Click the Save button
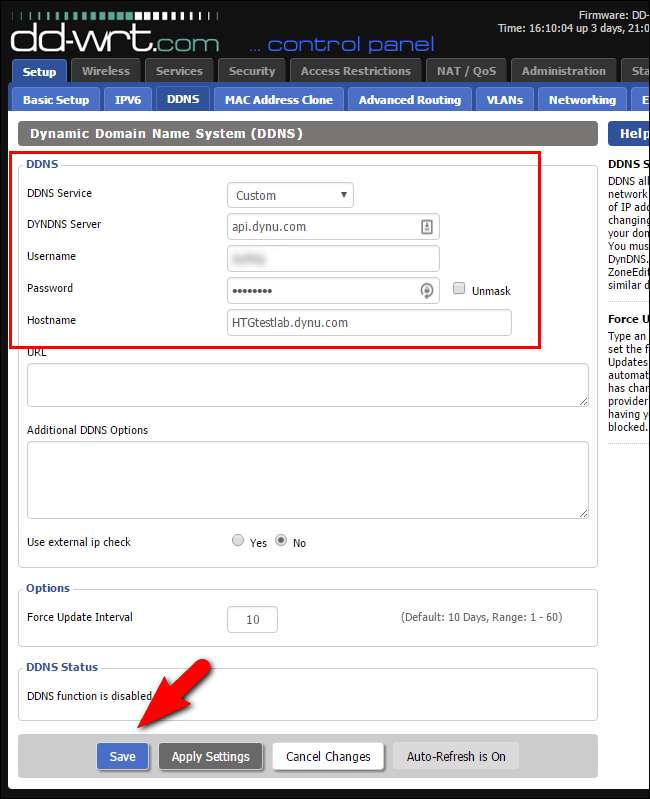 coord(123,757)
